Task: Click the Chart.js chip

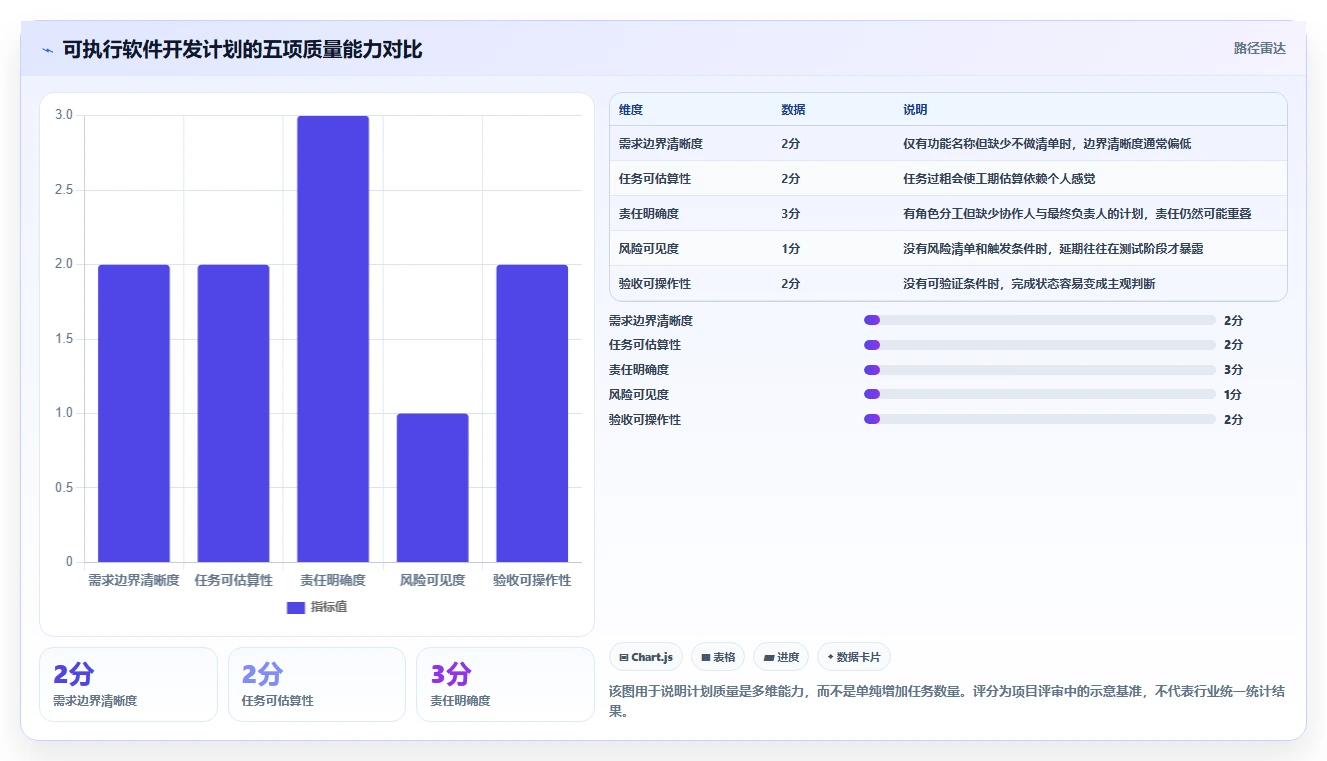Action: (646, 657)
